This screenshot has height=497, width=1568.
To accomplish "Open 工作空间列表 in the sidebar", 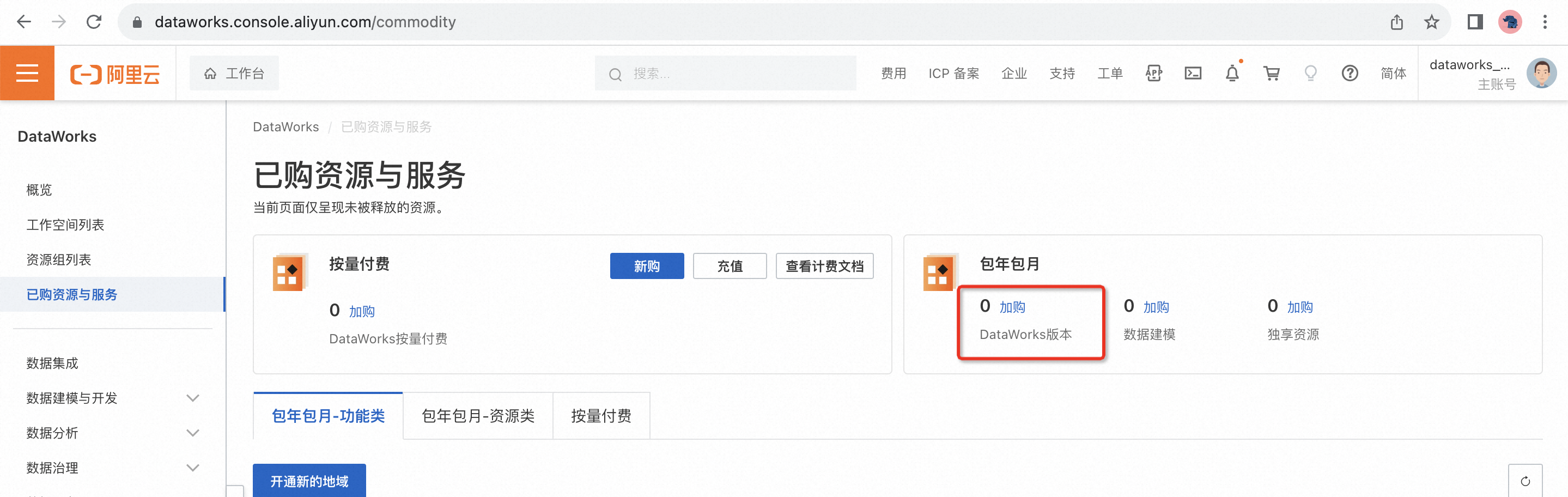I will coord(65,225).
